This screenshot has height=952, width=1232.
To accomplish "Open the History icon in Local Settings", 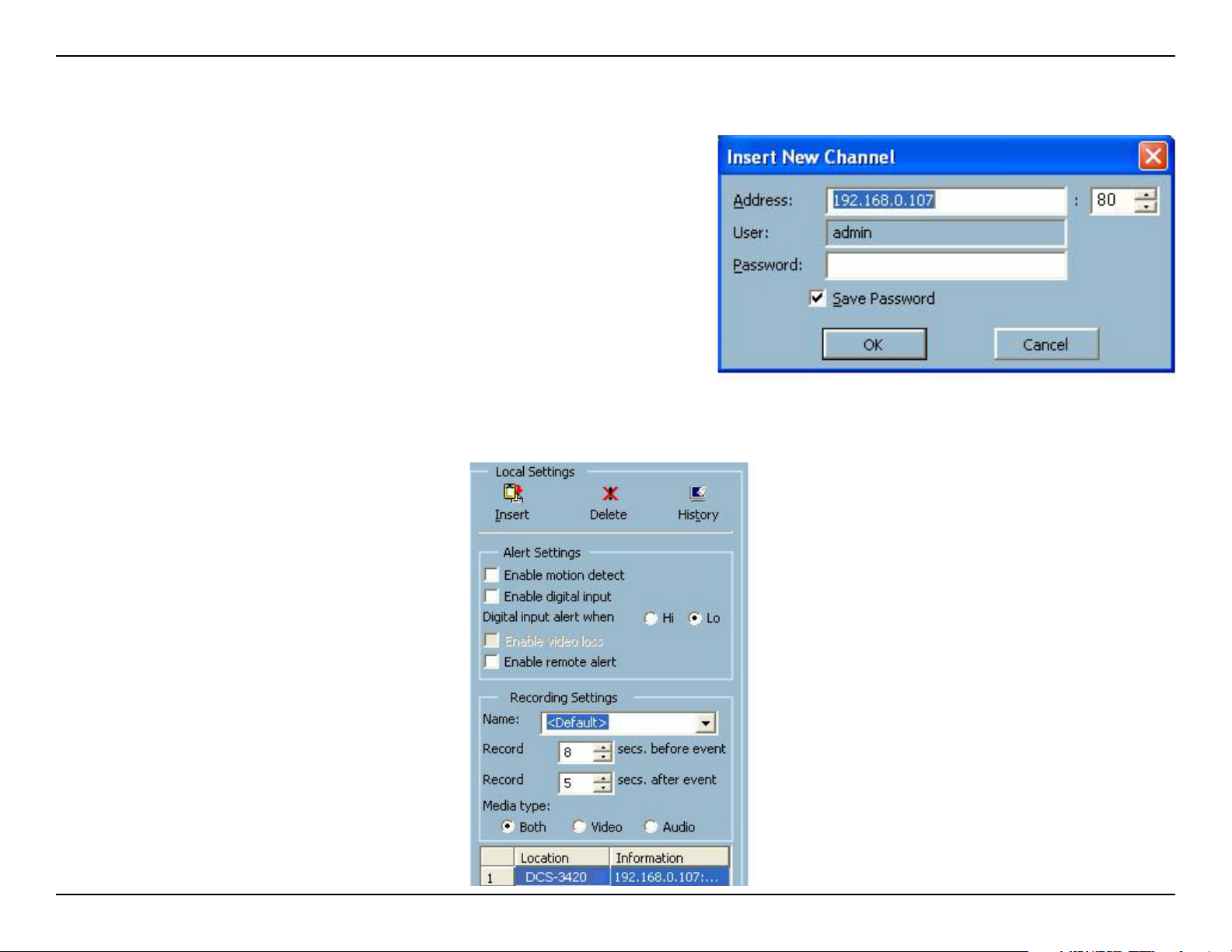I will tap(697, 493).
